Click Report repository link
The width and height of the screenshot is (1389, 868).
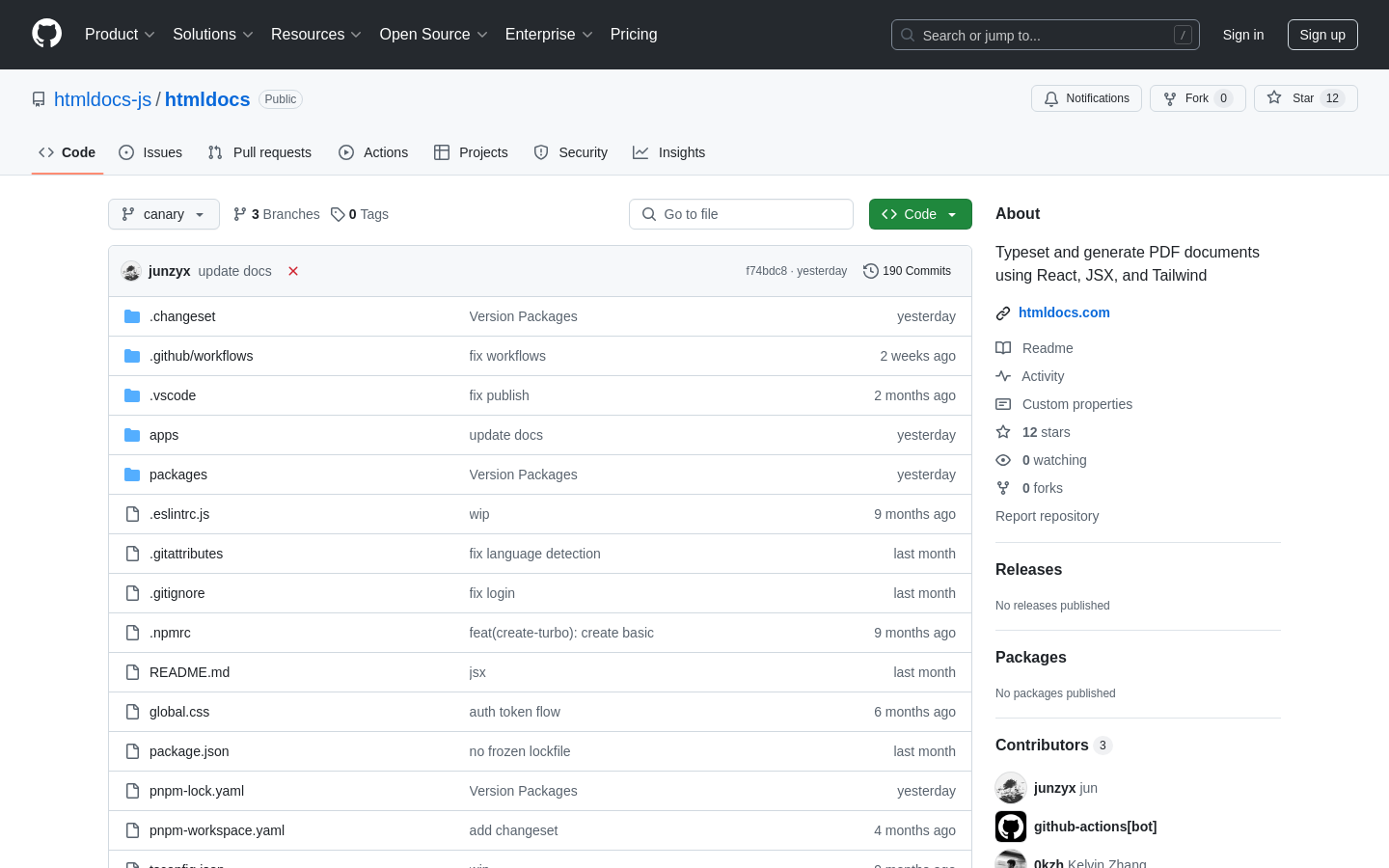point(1047,516)
